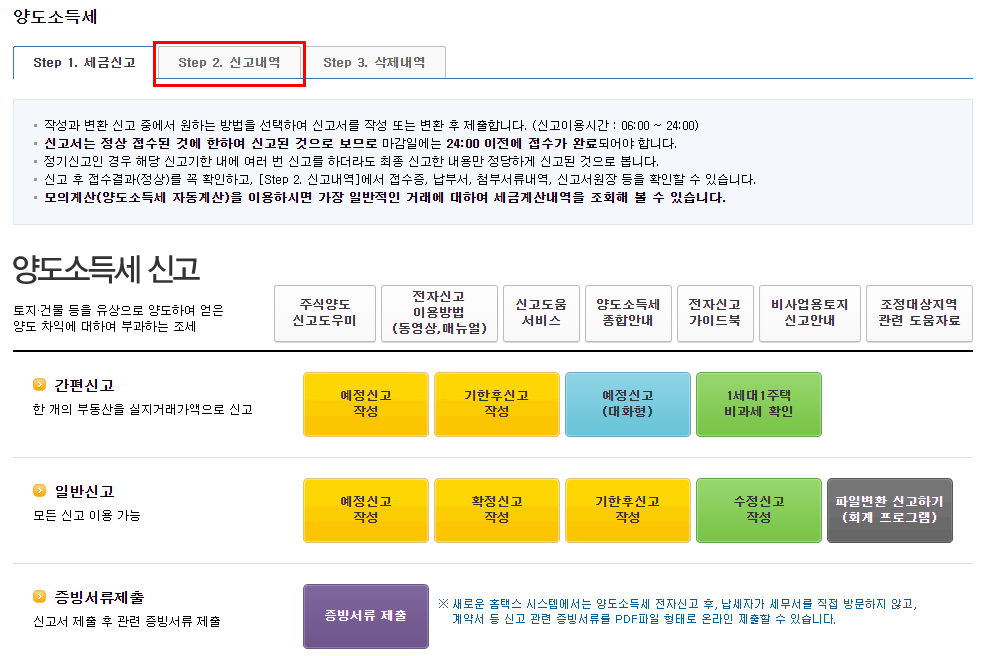
Task: Begin 확정신고 작성
Action: point(496,510)
